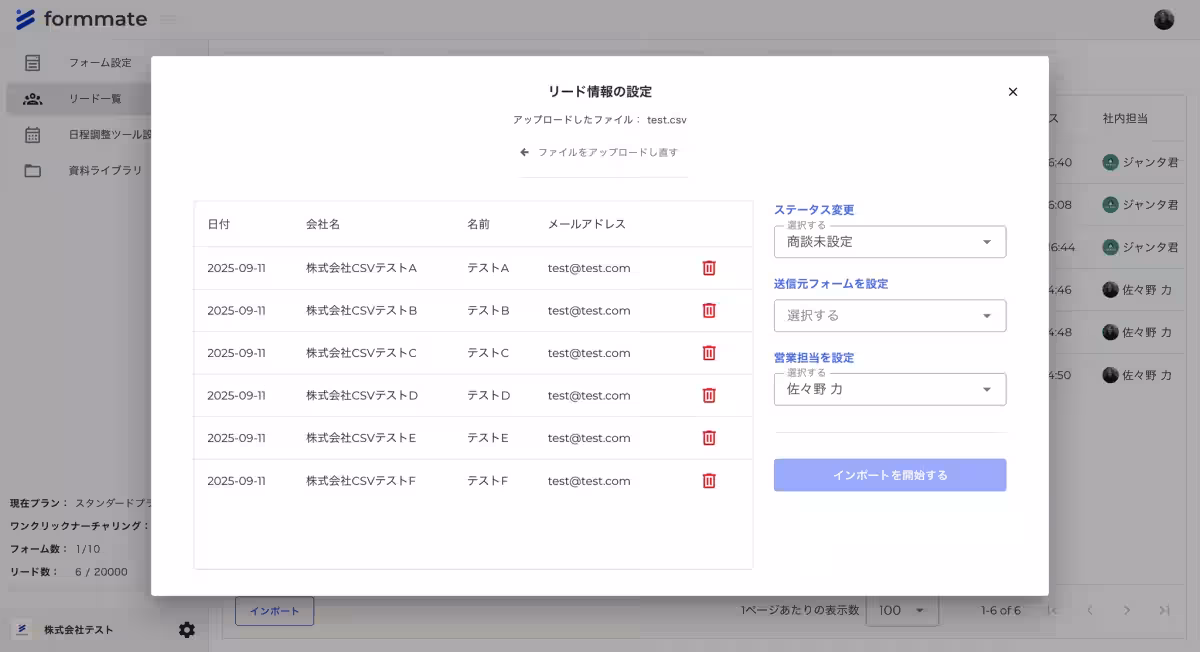Close the リード情報の設定 modal with the X
Screen dimensions: 1200x652
(x=1012, y=91)
